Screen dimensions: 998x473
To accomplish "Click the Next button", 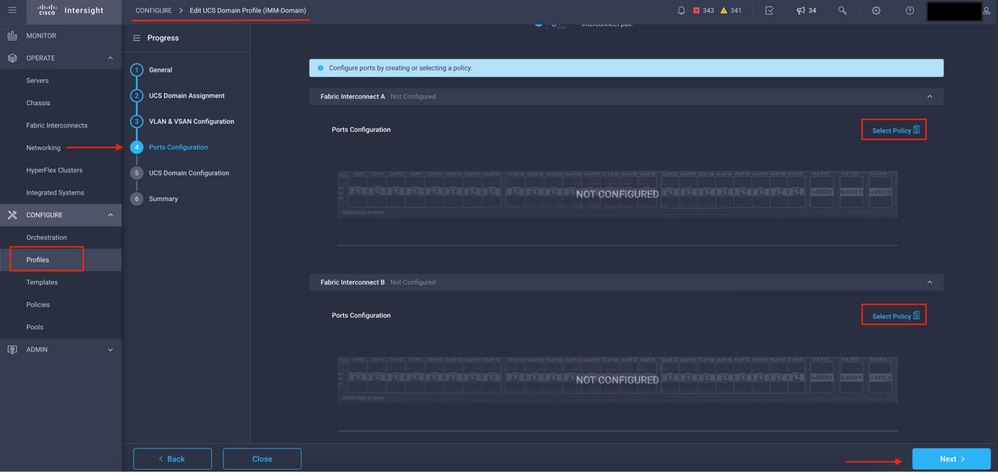I will (952, 459).
